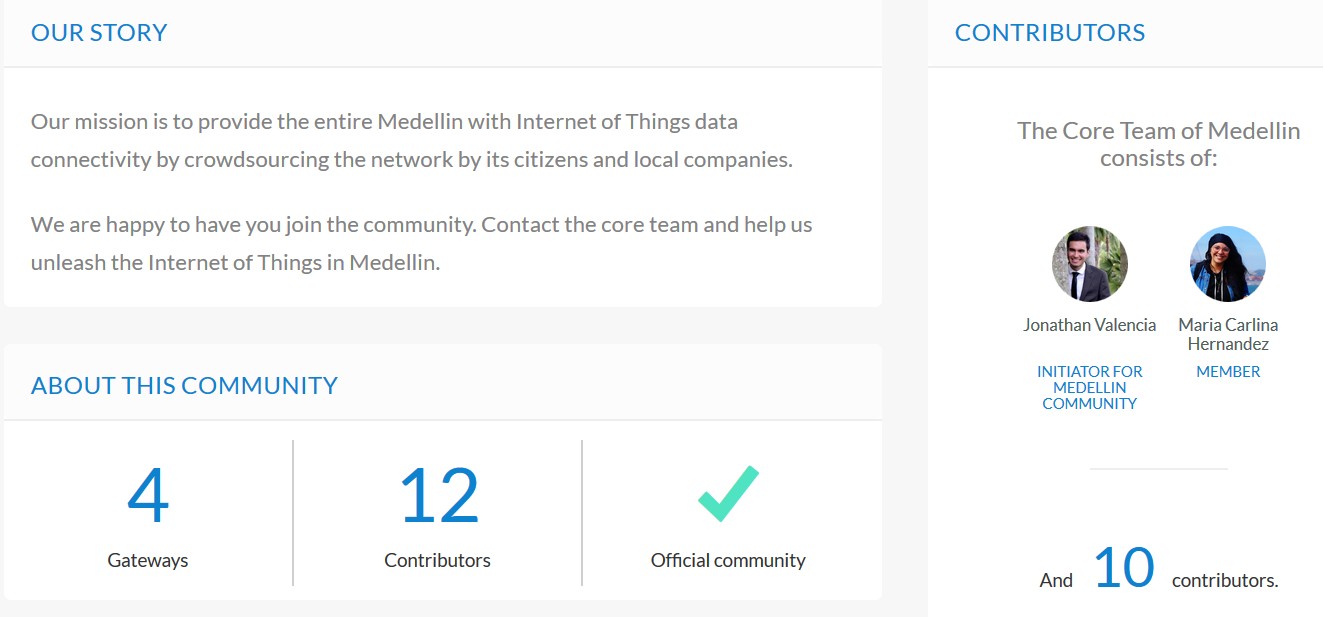
Task: Click the OUR STORY heading
Action: coord(99,32)
